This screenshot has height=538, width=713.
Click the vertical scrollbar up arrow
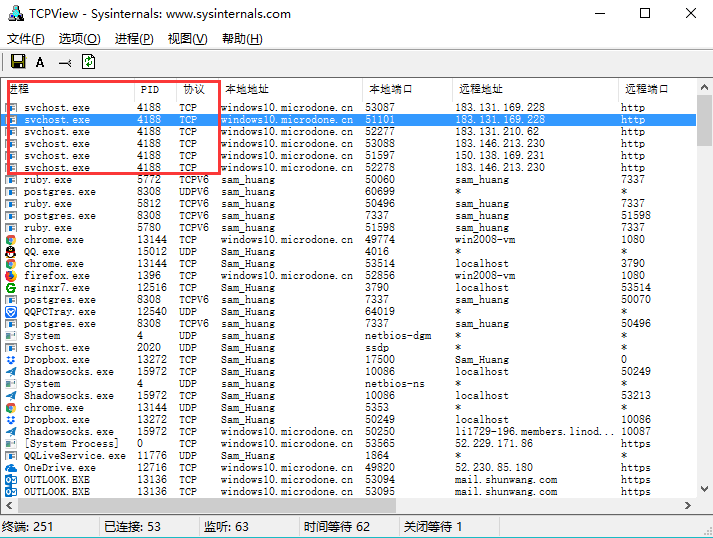704,87
